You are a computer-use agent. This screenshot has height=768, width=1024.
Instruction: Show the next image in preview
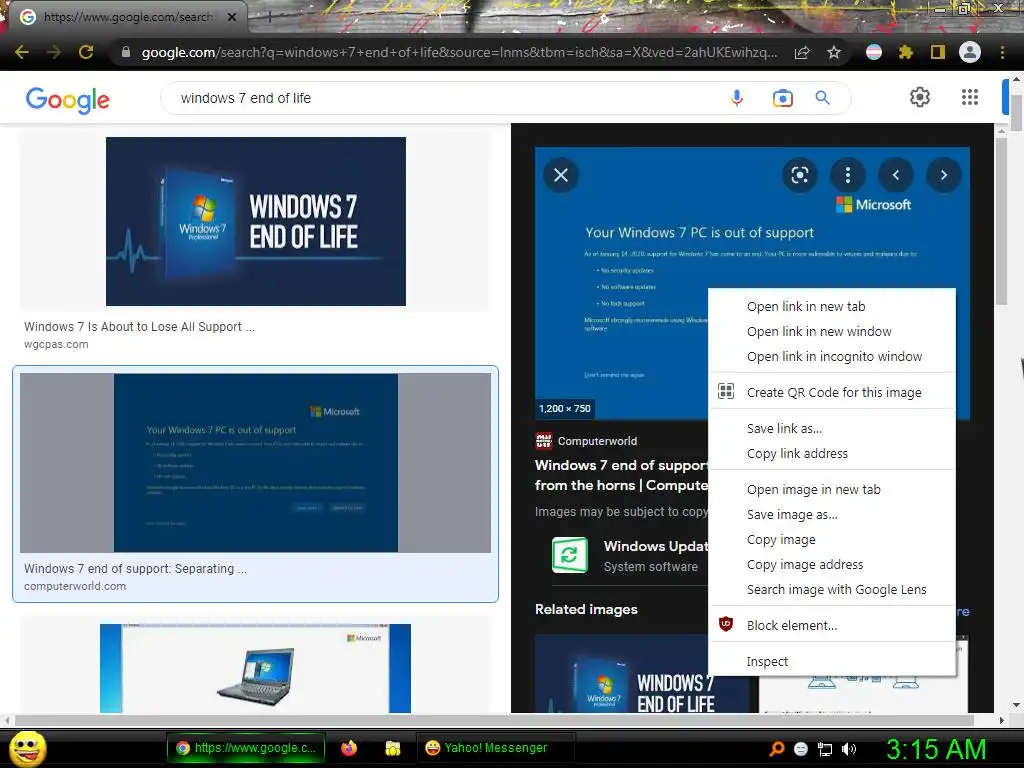[x=944, y=175]
